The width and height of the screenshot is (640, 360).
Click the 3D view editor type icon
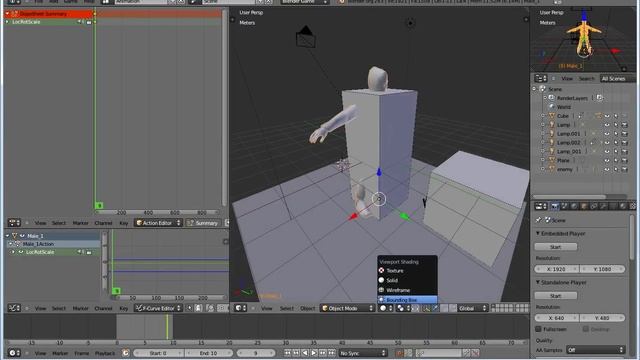240,309
